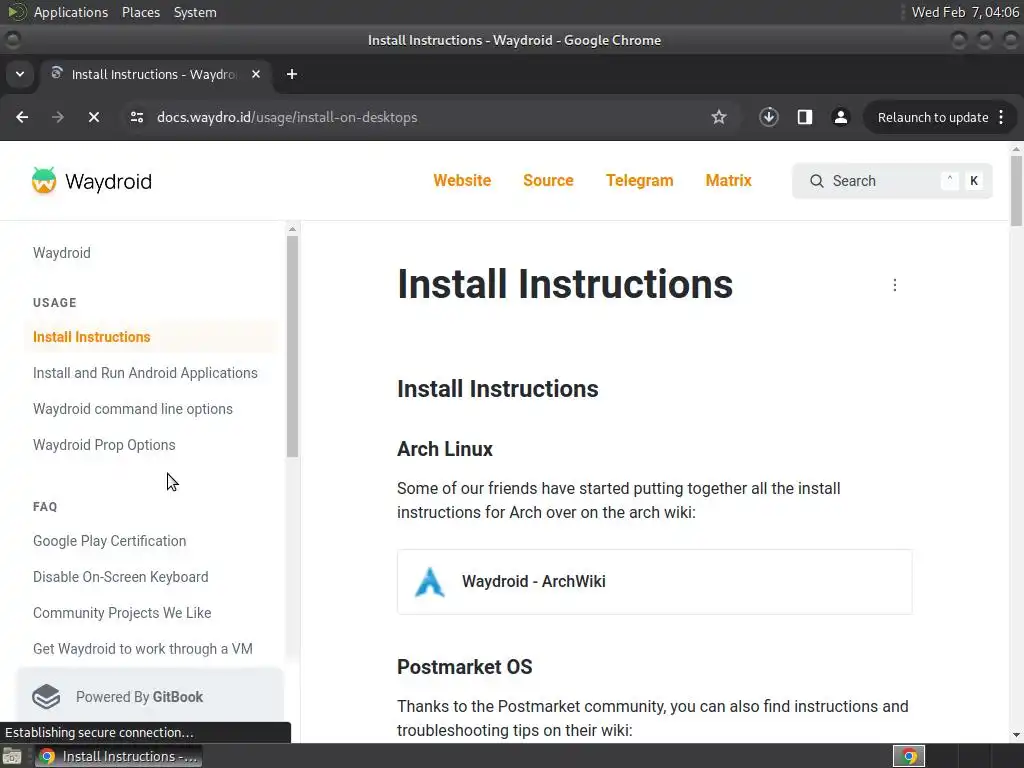1024x768 pixels.
Task: Open the System menu
Action: (195, 12)
